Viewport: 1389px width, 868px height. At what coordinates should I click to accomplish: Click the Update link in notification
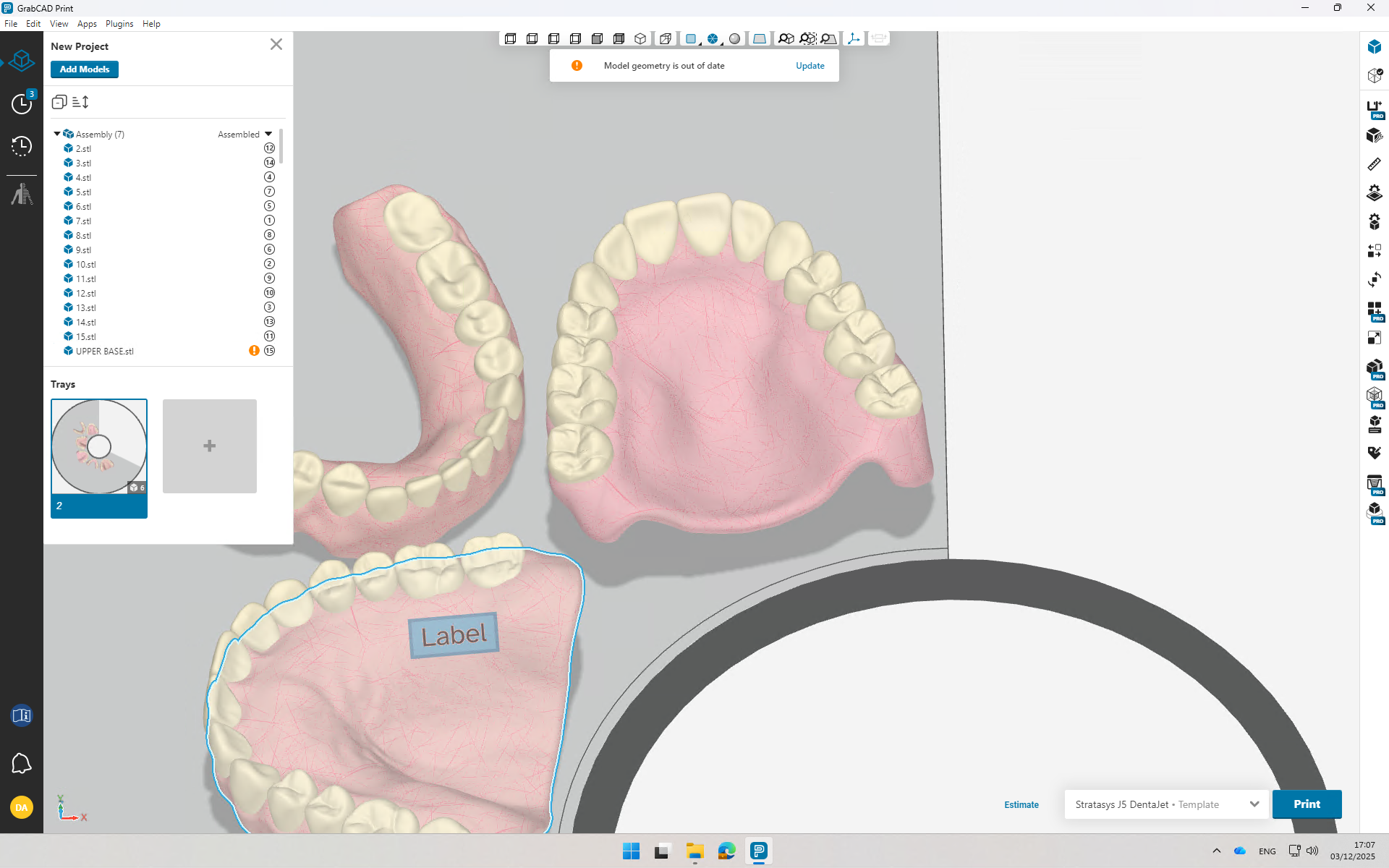810,66
